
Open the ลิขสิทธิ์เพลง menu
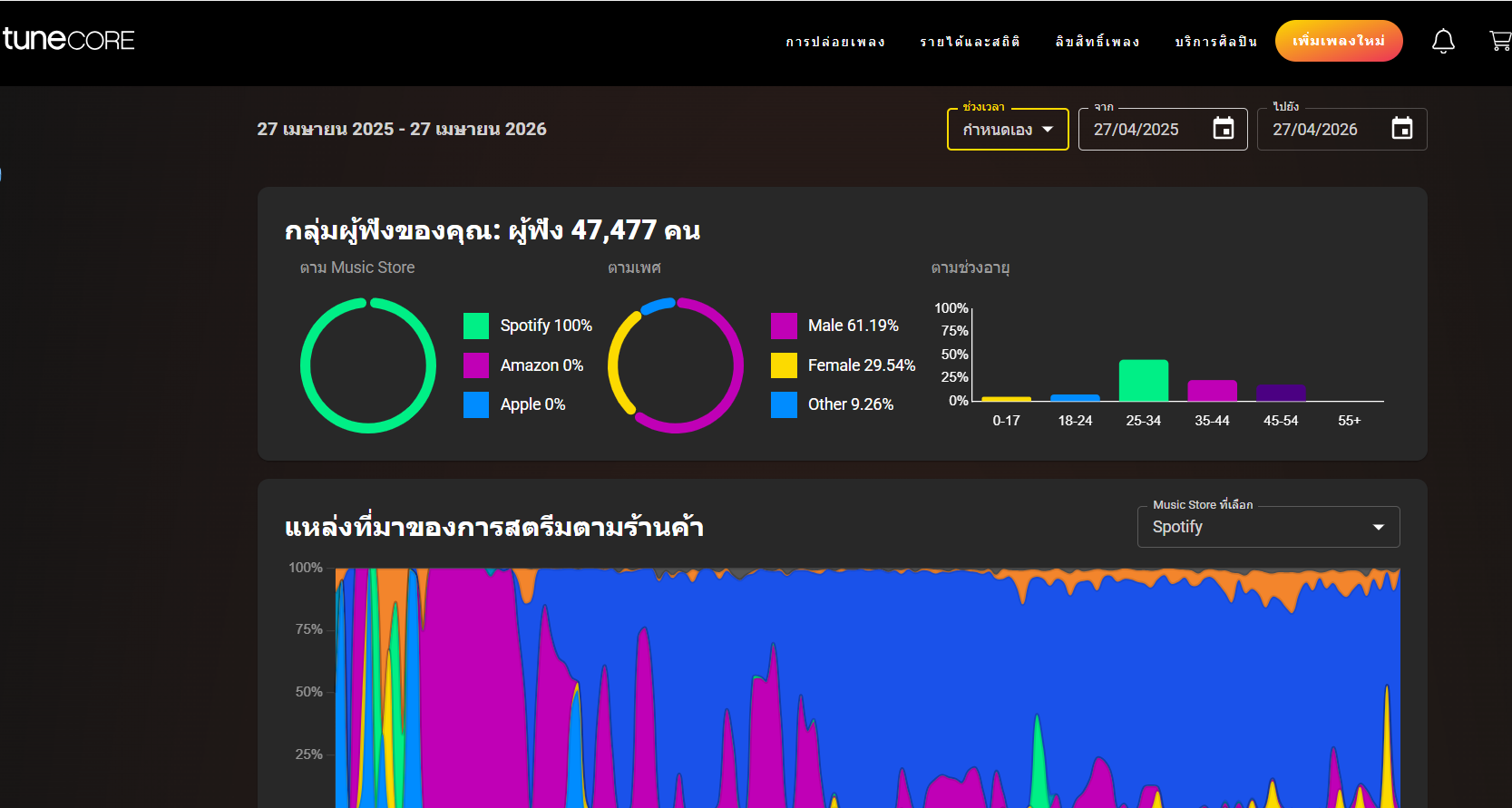tap(1097, 42)
